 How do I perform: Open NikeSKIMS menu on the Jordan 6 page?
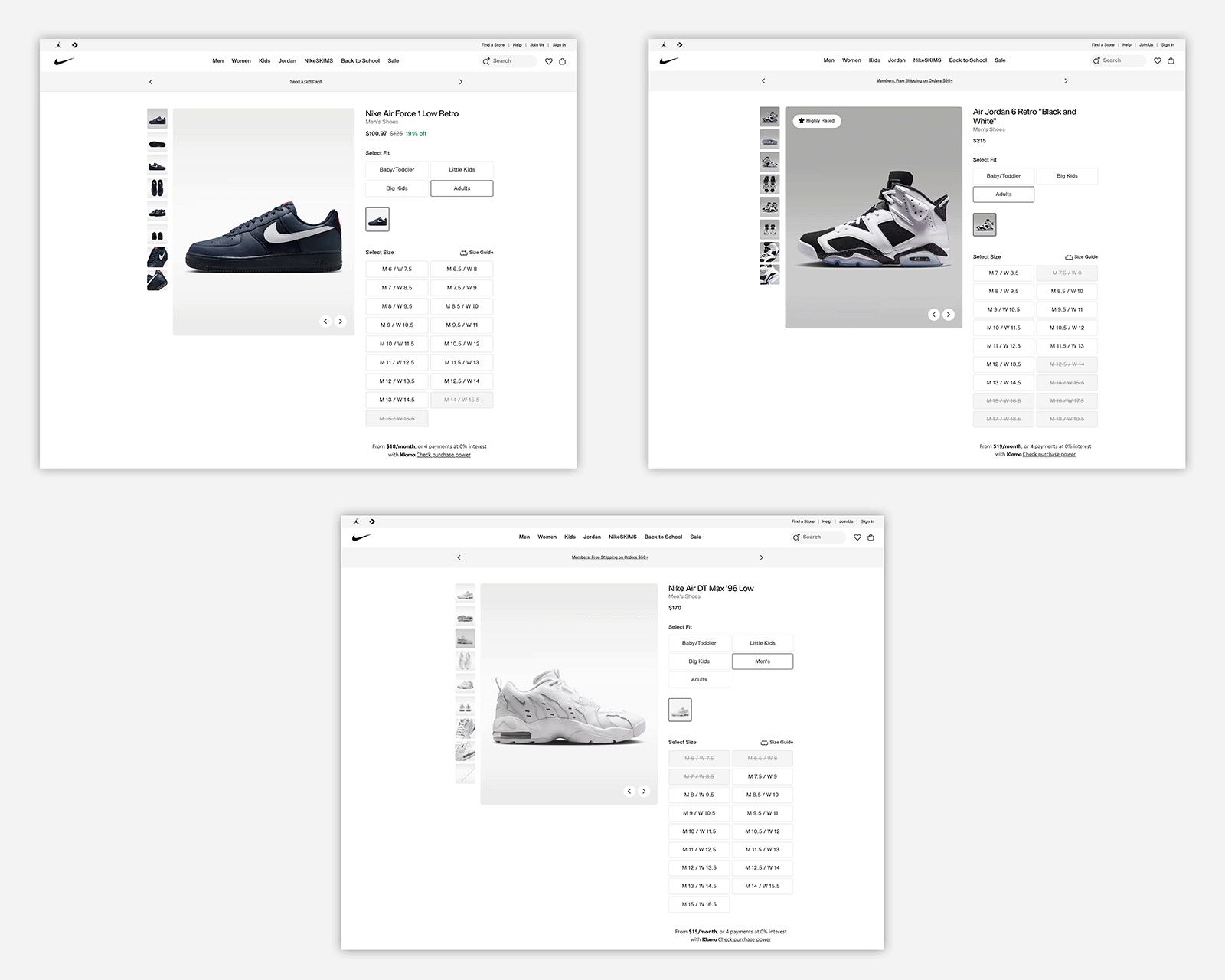[927, 60]
